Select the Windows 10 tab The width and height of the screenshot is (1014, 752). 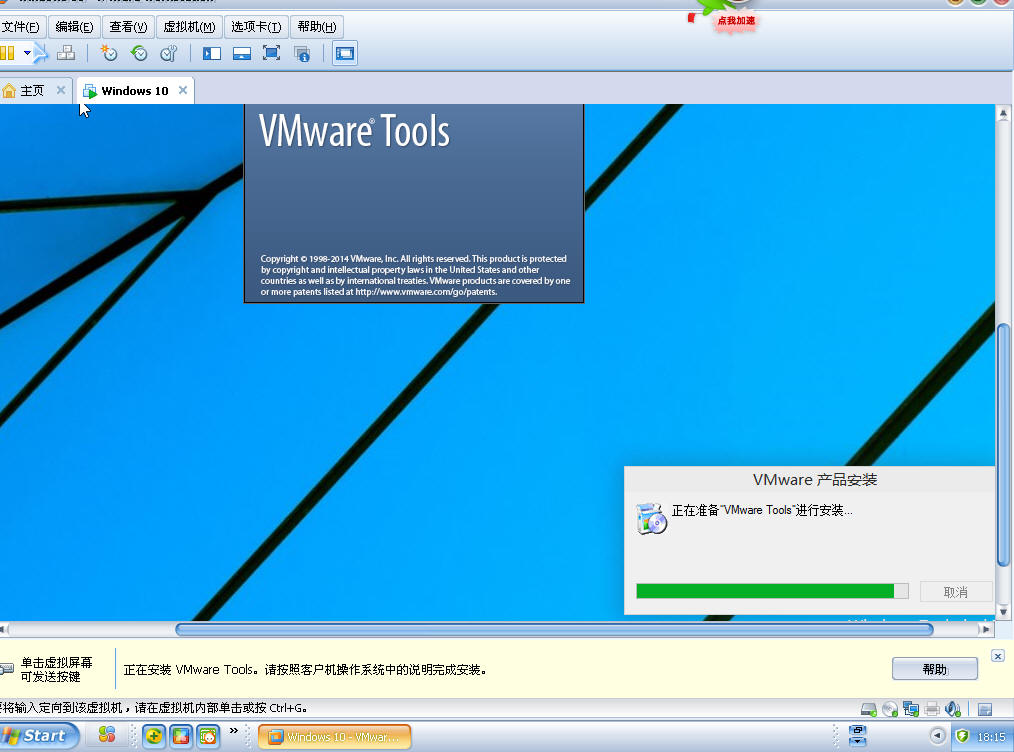click(x=135, y=91)
